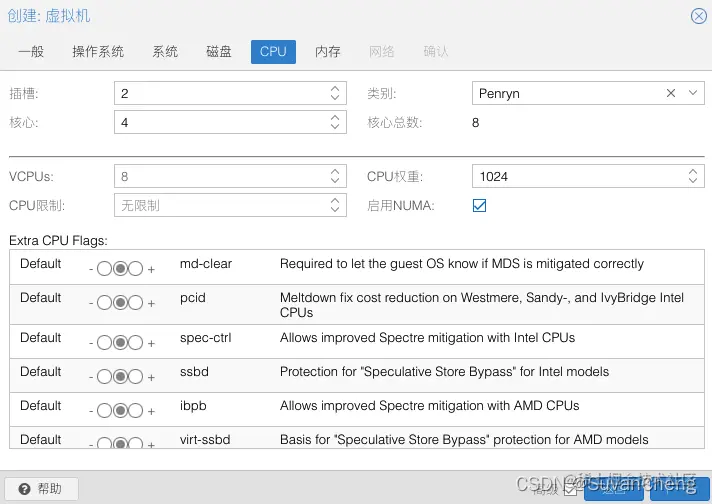
Task: Click the question mark icon on 帮助
Action: pos(25,489)
